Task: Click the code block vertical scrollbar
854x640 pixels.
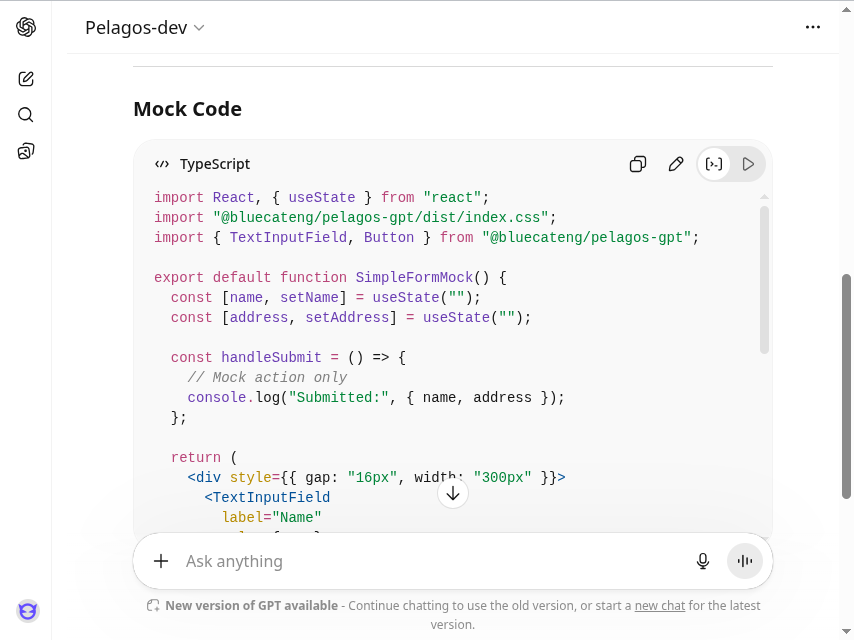Action: coord(764,280)
